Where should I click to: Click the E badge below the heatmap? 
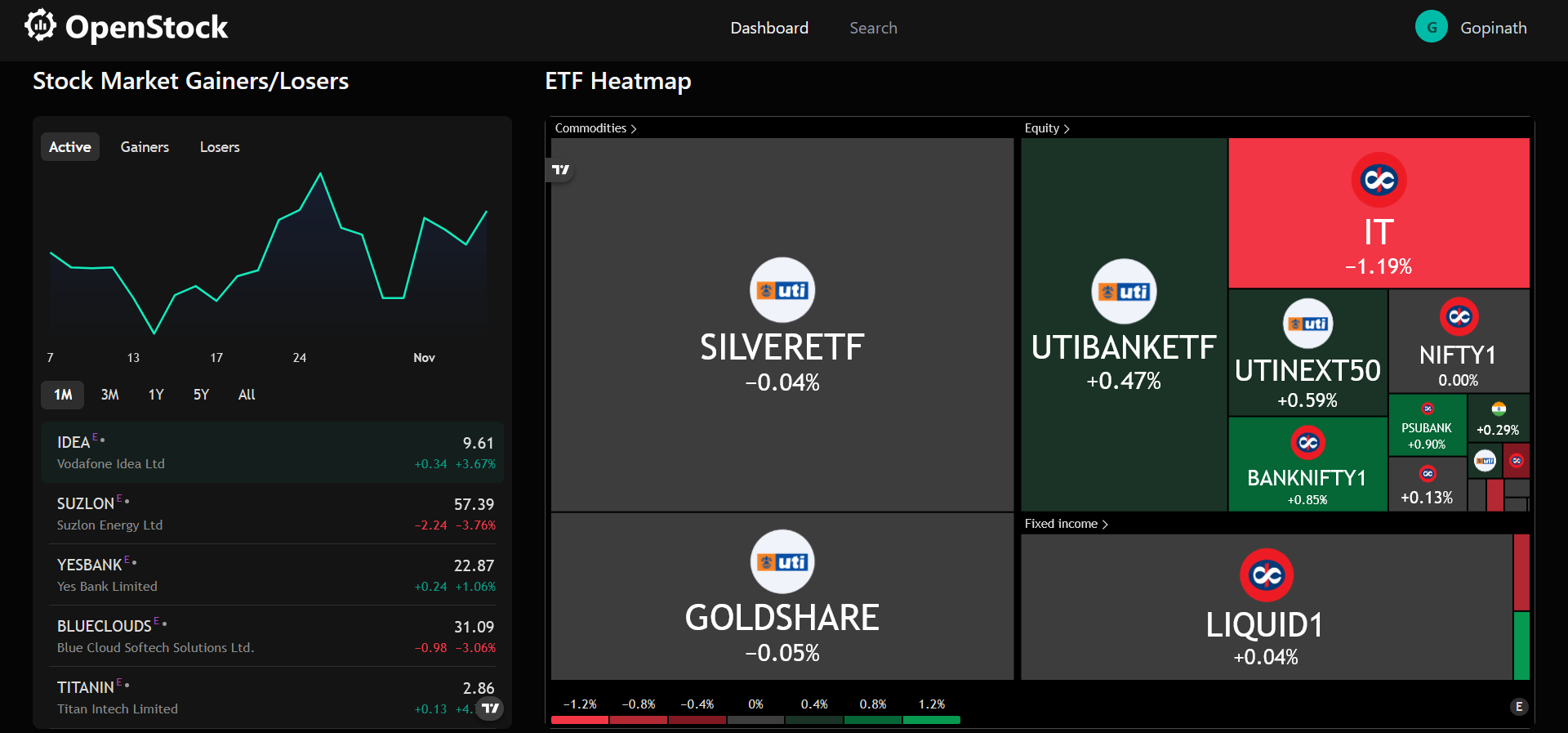tap(1519, 707)
